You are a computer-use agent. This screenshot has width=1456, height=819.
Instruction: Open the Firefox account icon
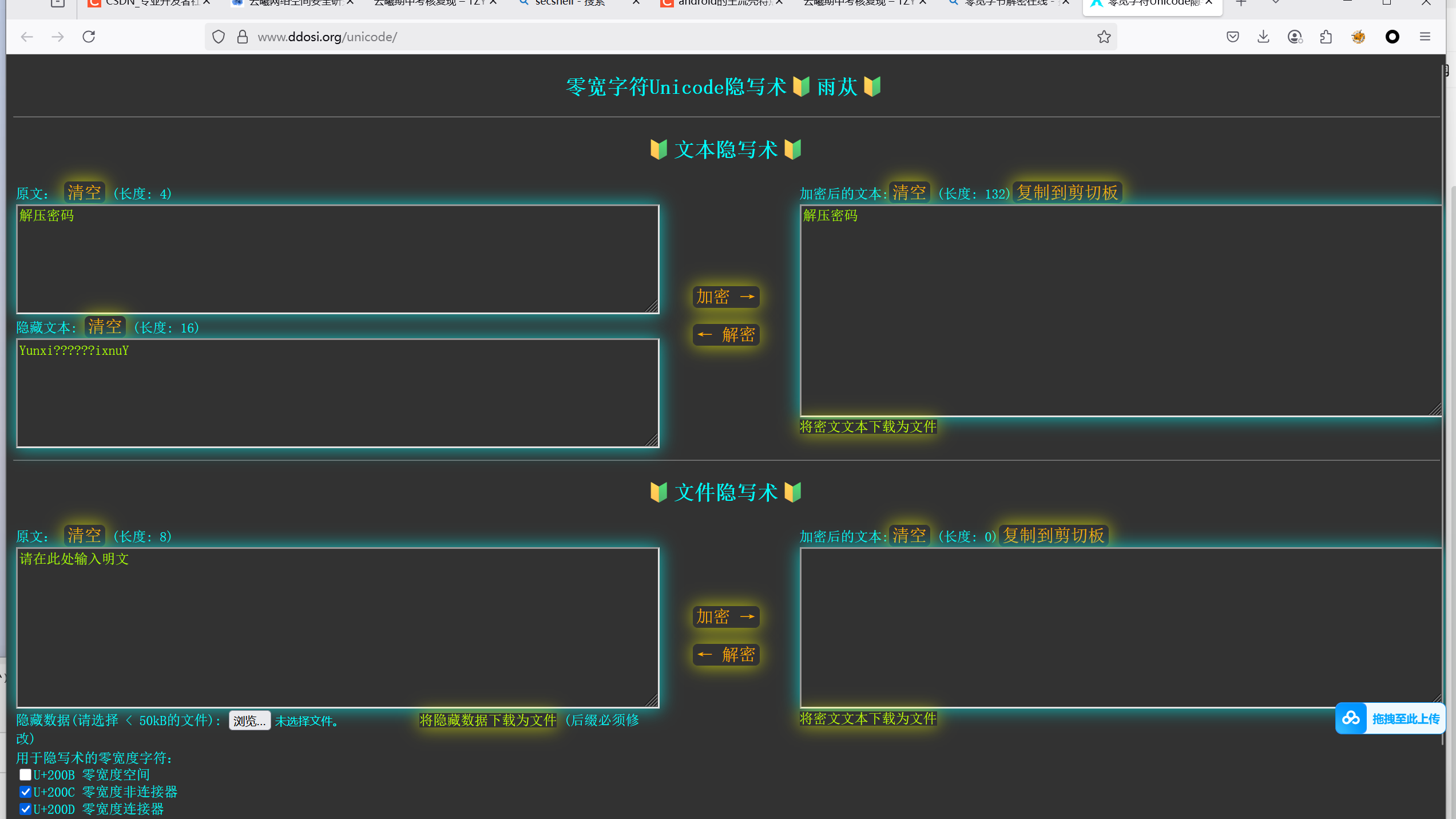(1295, 37)
